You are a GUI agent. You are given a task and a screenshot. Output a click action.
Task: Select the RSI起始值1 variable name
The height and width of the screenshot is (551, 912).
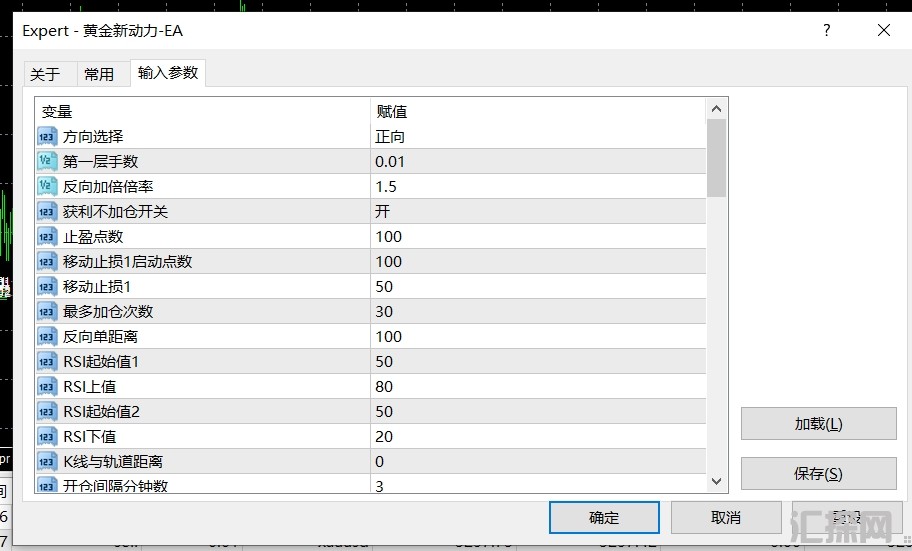pos(101,362)
